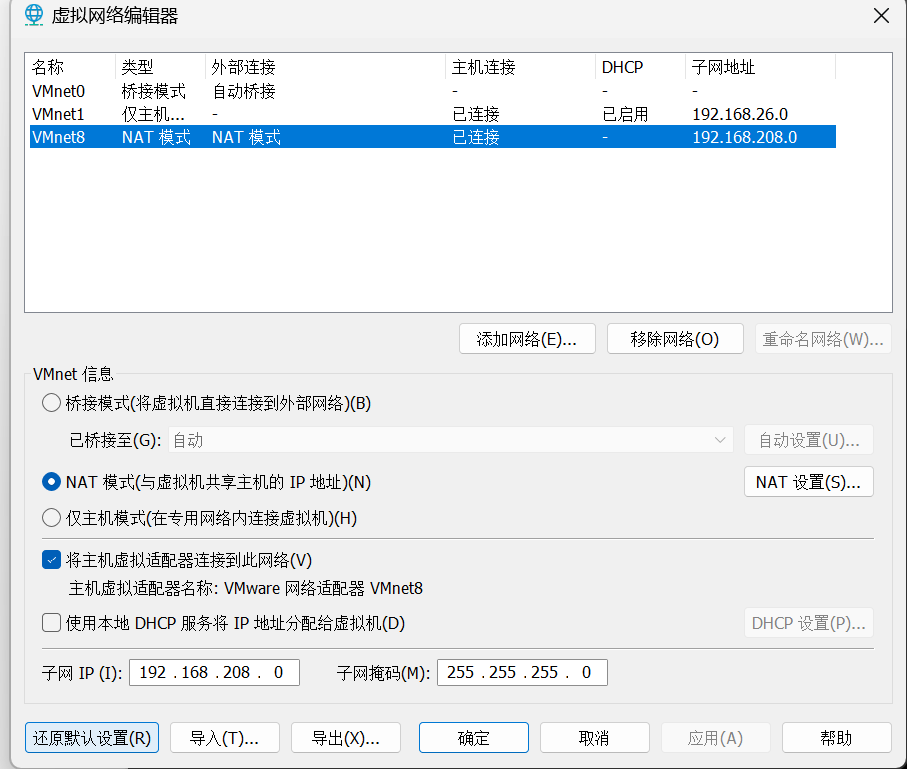Open NAT 设置(S)... dialog
This screenshot has height=769, width=907.
click(x=809, y=481)
